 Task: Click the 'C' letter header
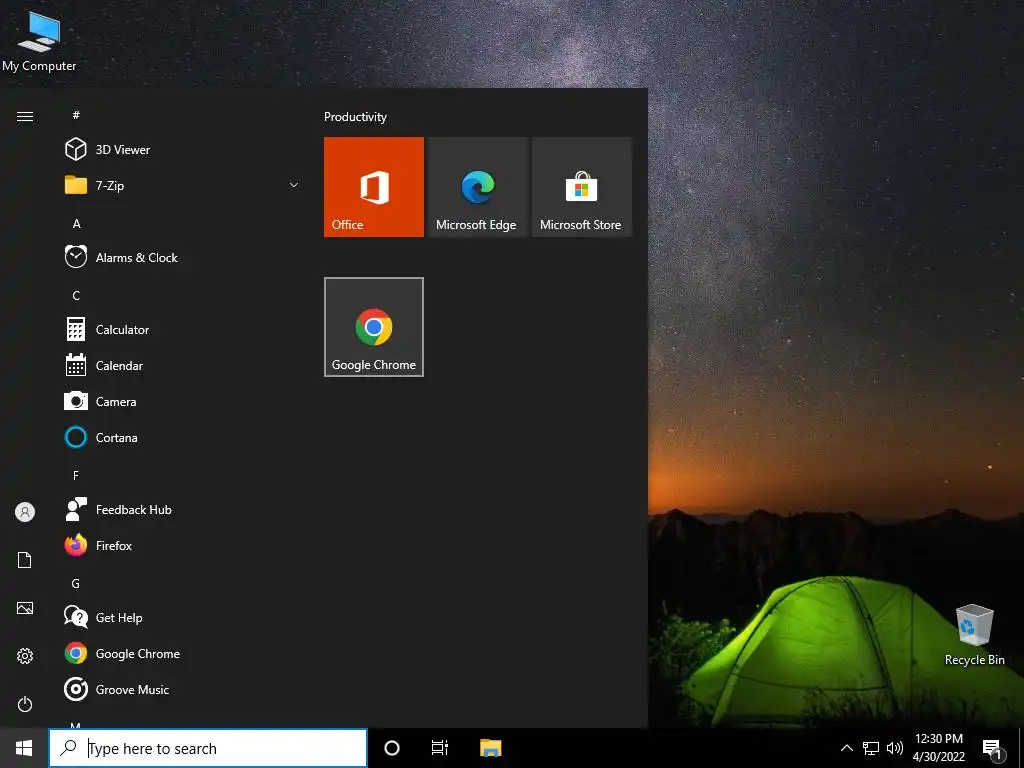(76, 296)
